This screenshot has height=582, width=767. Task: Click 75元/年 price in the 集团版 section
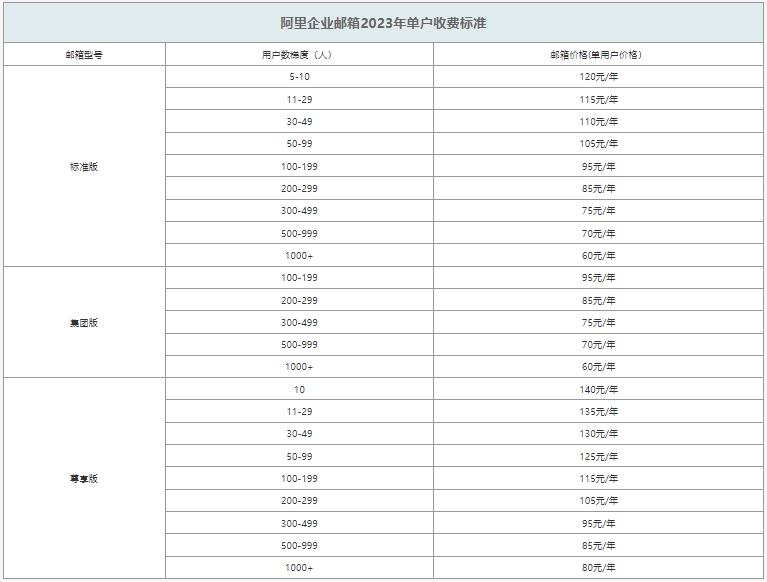coord(598,322)
